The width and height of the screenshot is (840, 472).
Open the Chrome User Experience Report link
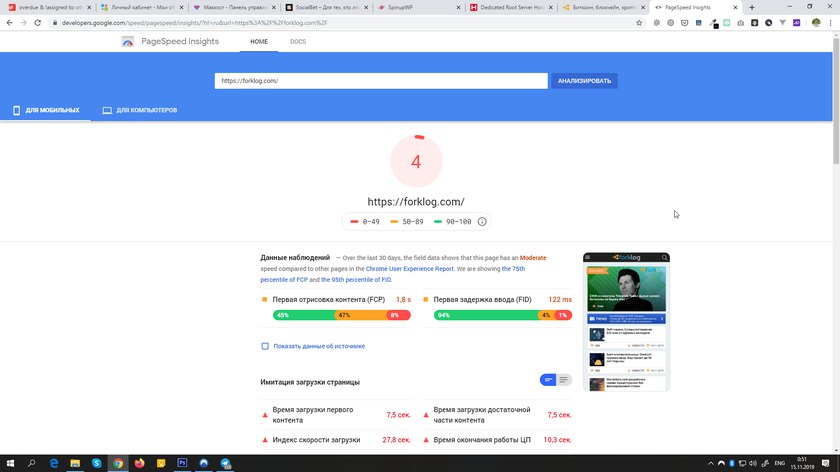[x=409, y=269]
